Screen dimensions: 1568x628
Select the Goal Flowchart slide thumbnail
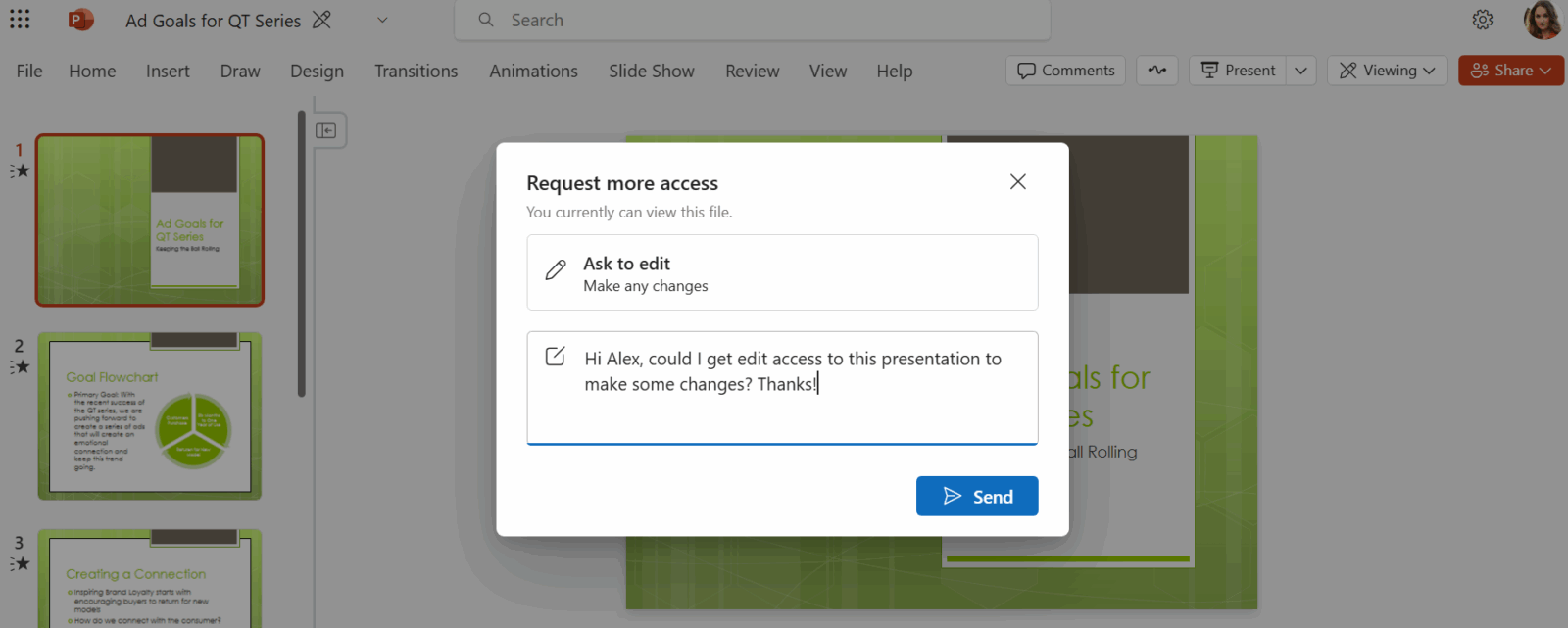(x=150, y=416)
